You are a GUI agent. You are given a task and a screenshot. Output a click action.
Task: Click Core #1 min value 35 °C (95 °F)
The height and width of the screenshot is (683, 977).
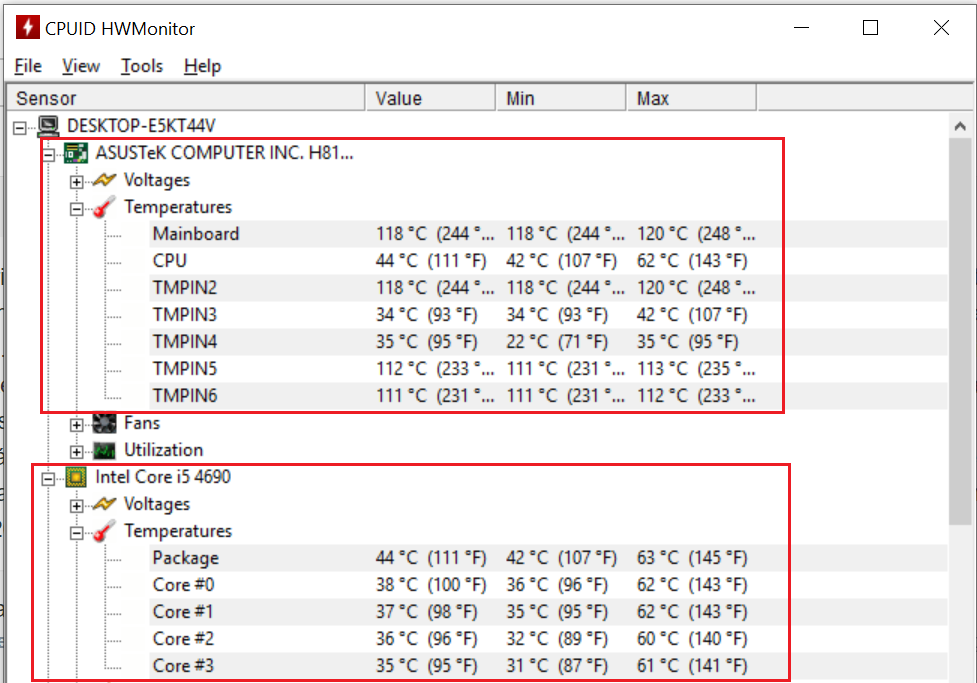557,612
